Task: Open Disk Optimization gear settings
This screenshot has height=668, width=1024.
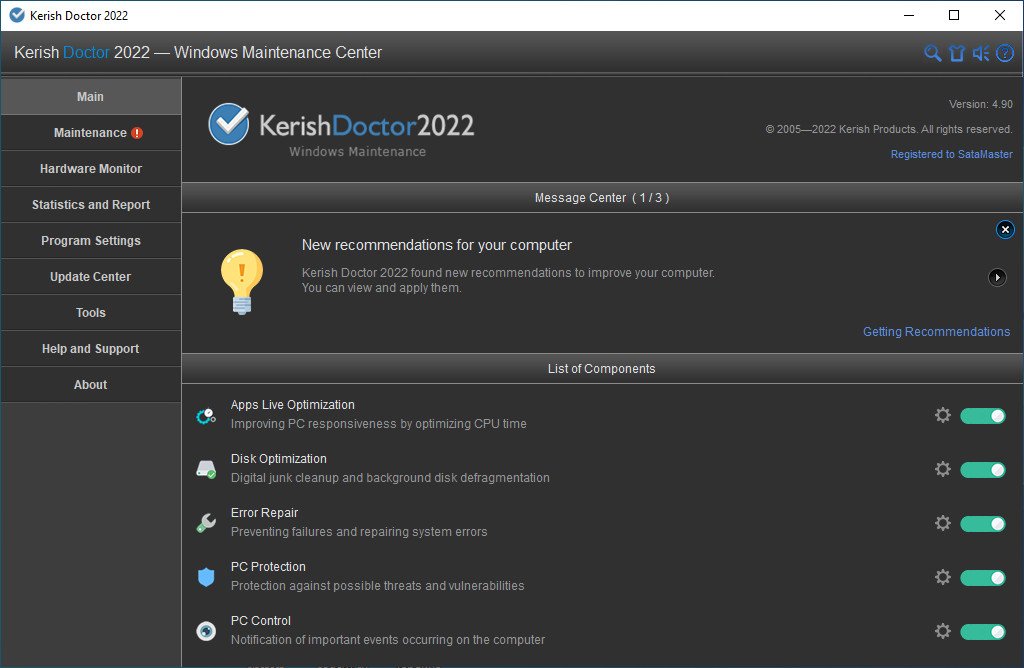Action: (942, 469)
